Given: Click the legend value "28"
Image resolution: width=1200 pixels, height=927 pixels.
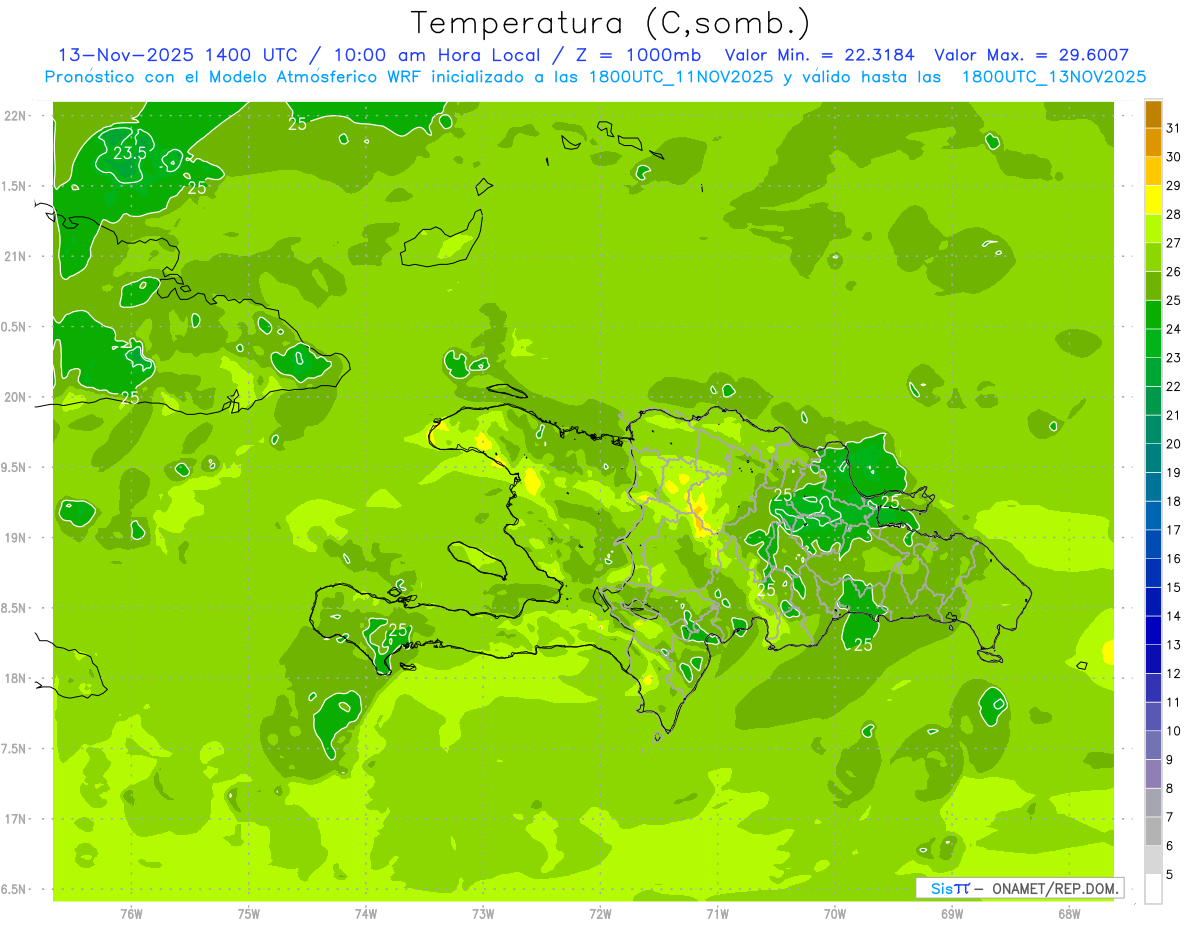Looking at the screenshot, I should pos(1174,214).
